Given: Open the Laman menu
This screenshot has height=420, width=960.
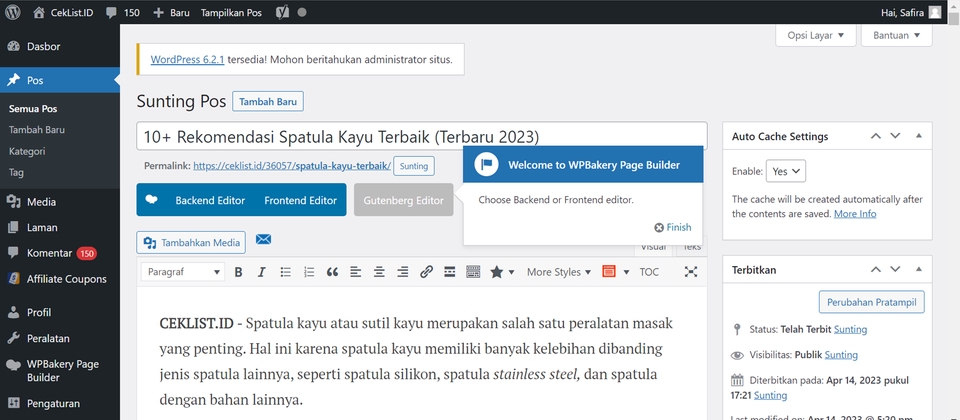Looking at the screenshot, I should pyautogui.click(x=60, y=227).
